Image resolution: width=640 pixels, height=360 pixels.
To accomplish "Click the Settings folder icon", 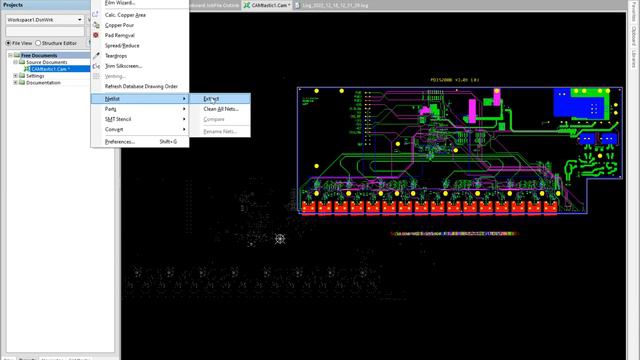I will pyautogui.click(x=22, y=76).
